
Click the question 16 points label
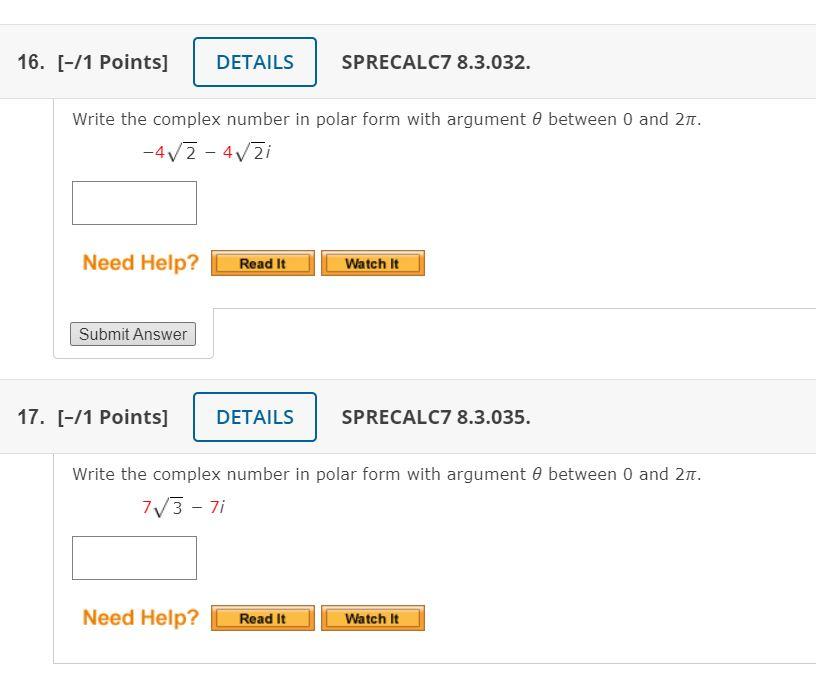[113, 61]
